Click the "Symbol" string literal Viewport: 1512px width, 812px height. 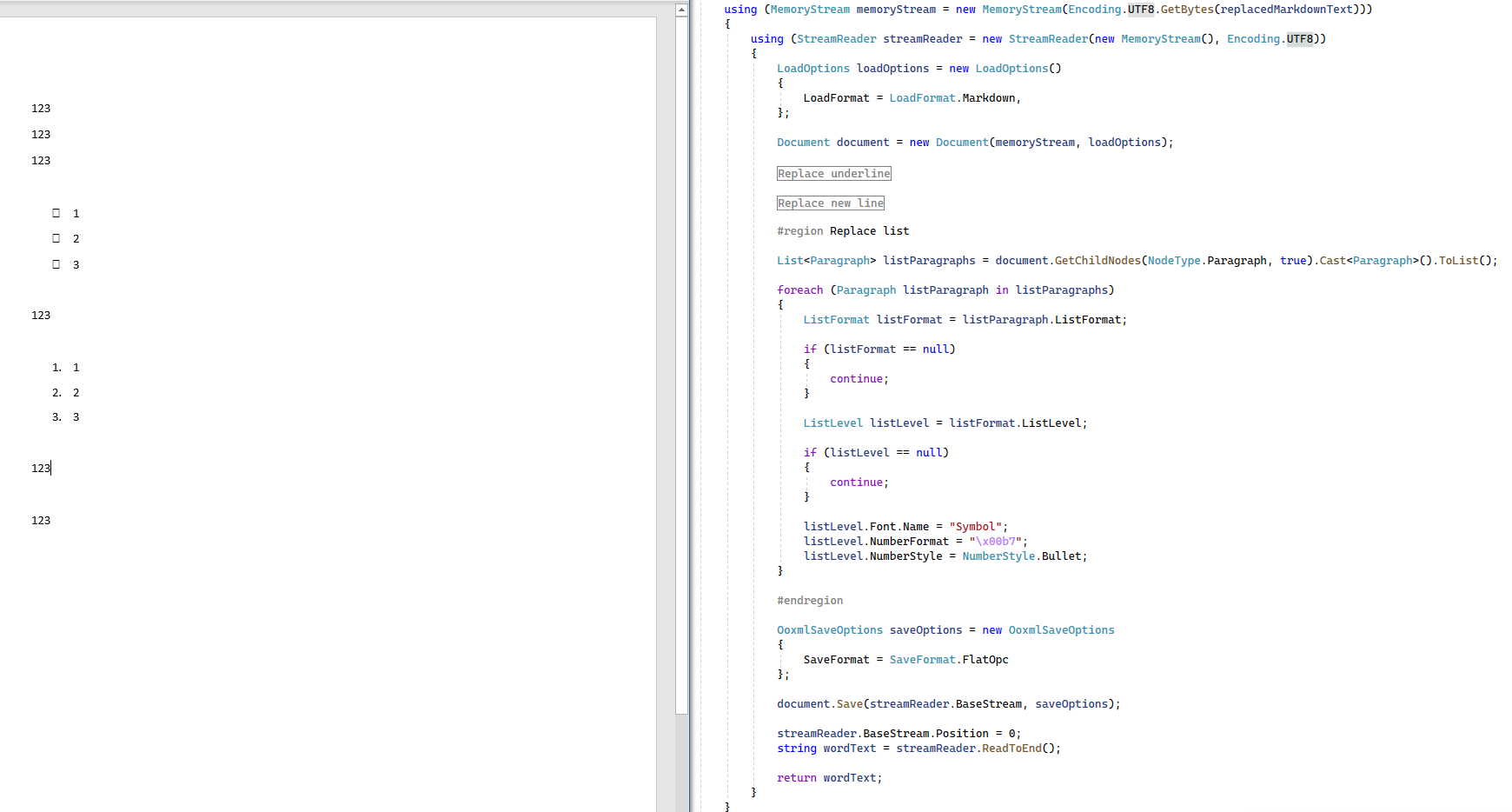point(975,527)
